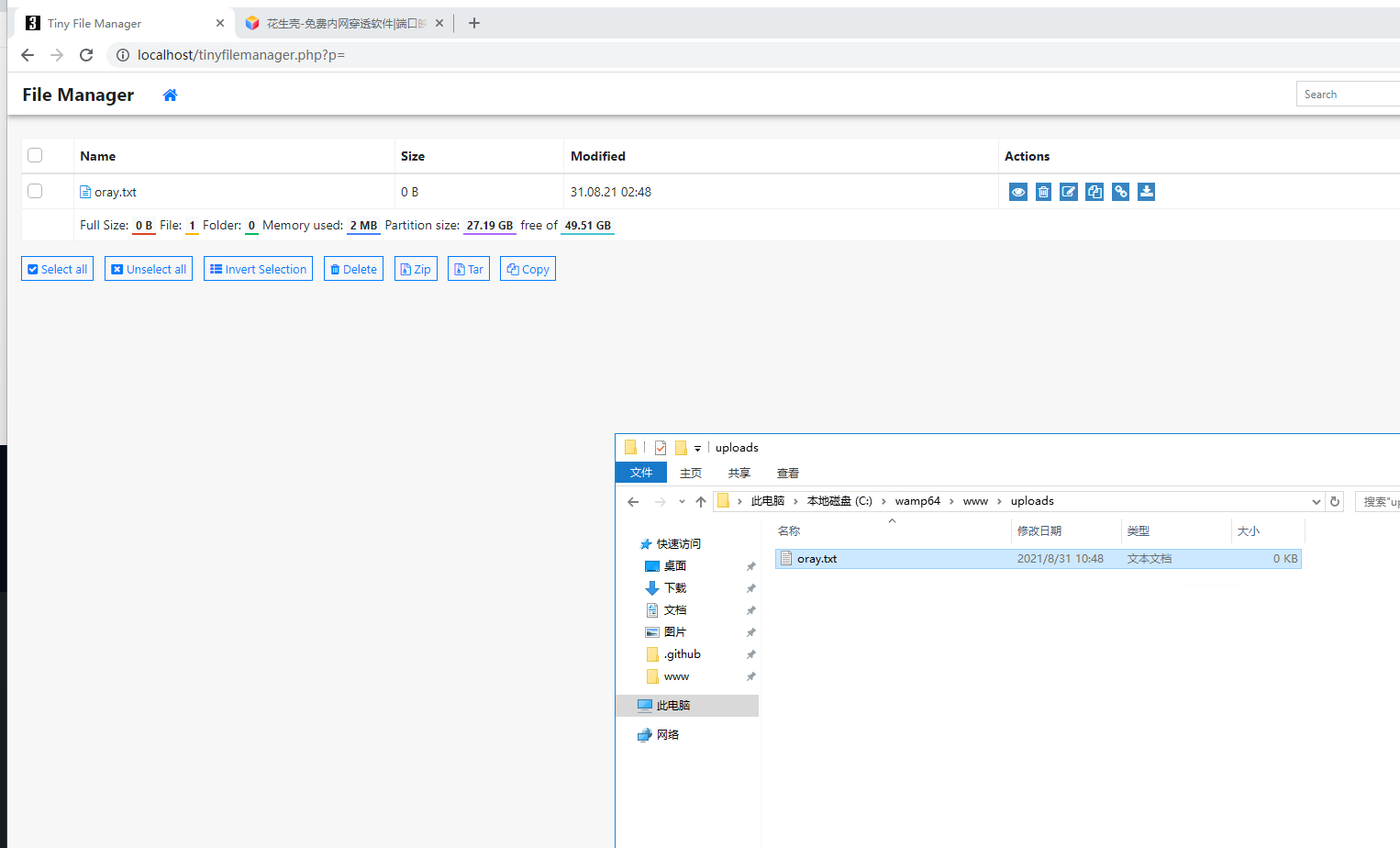Click the Select all button
1400x848 pixels.
coord(57,269)
